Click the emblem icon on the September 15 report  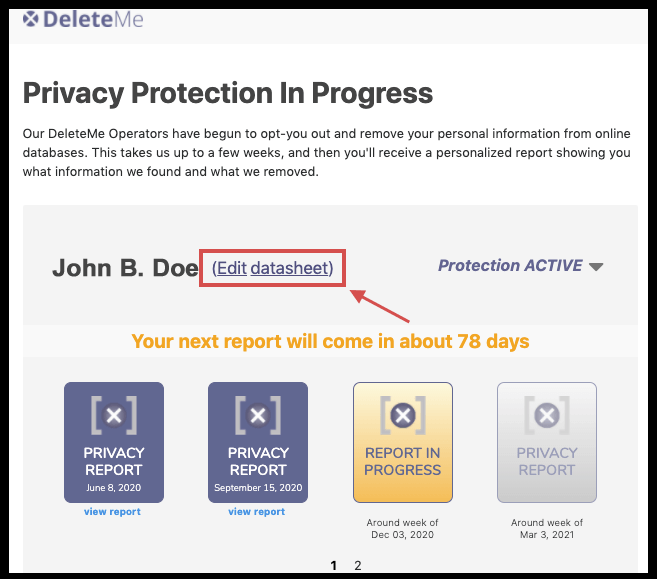tap(258, 414)
